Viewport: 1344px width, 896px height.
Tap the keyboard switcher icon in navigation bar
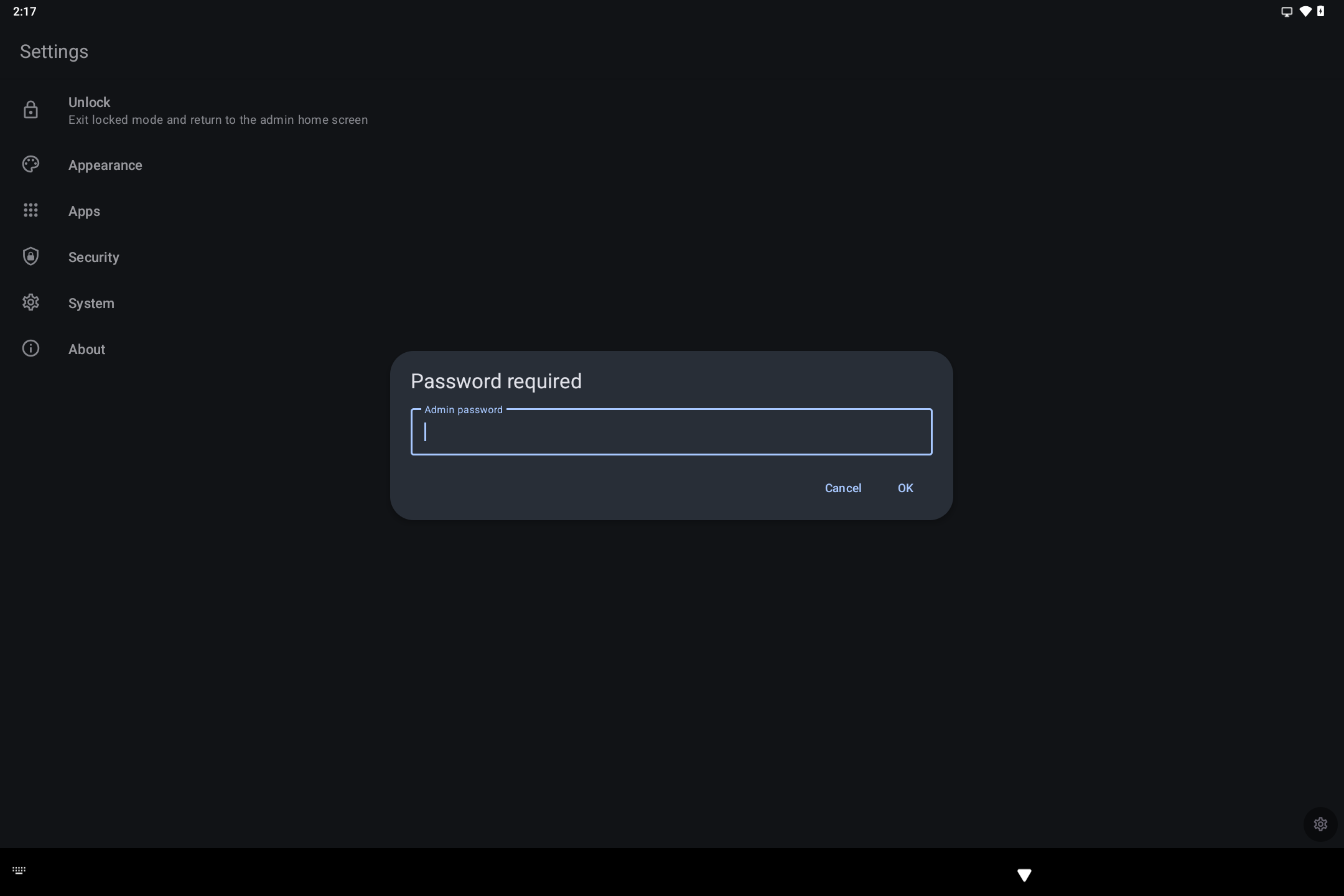point(19,870)
